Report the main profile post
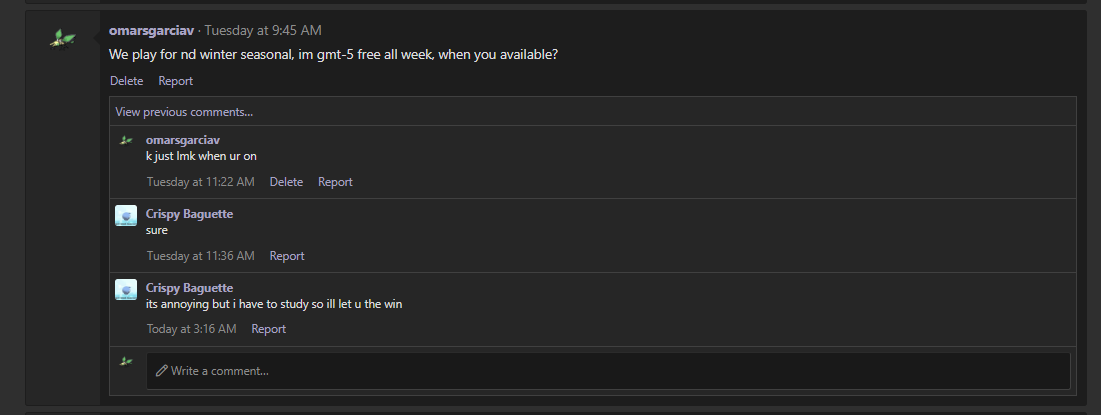 tap(176, 81)
